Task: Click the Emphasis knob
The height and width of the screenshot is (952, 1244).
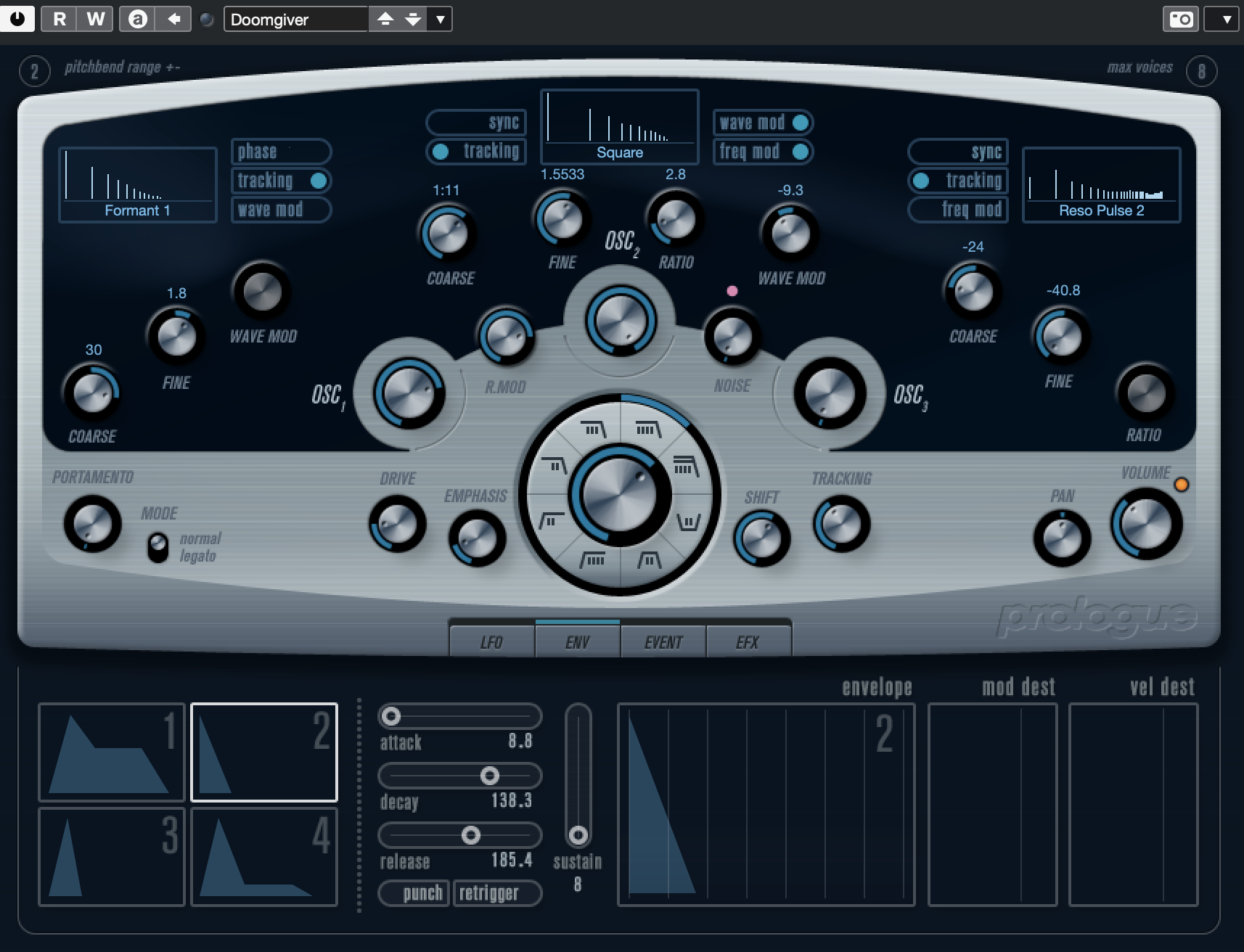Action: click(476, 539)
